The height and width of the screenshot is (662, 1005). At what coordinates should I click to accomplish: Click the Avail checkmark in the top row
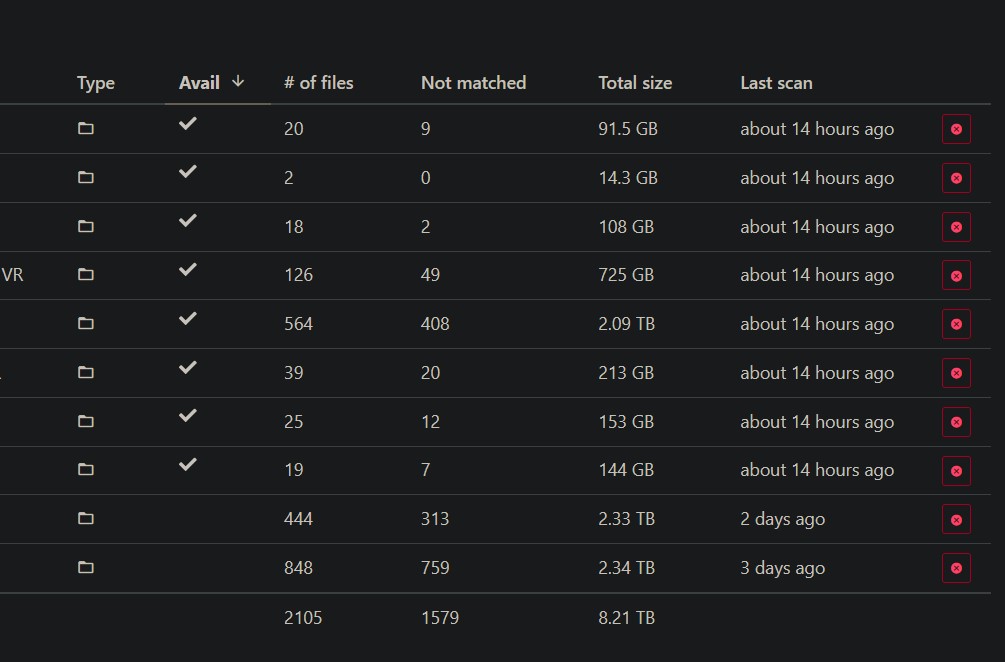point(187,123)
